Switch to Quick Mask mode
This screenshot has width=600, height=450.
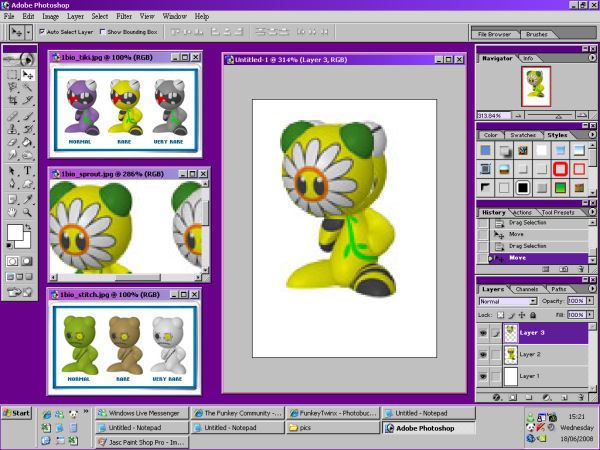(x=27, y=261)
